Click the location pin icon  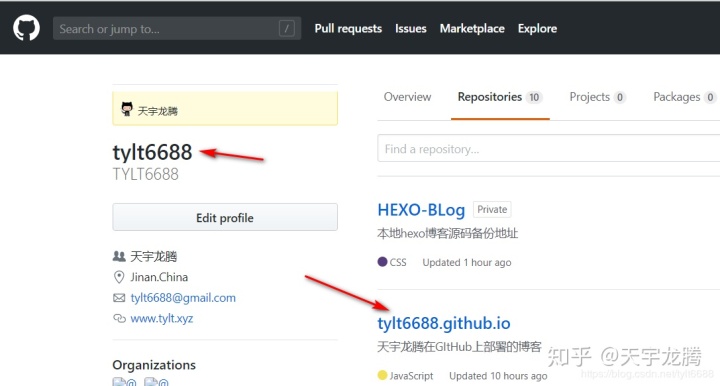pos(119,277)
